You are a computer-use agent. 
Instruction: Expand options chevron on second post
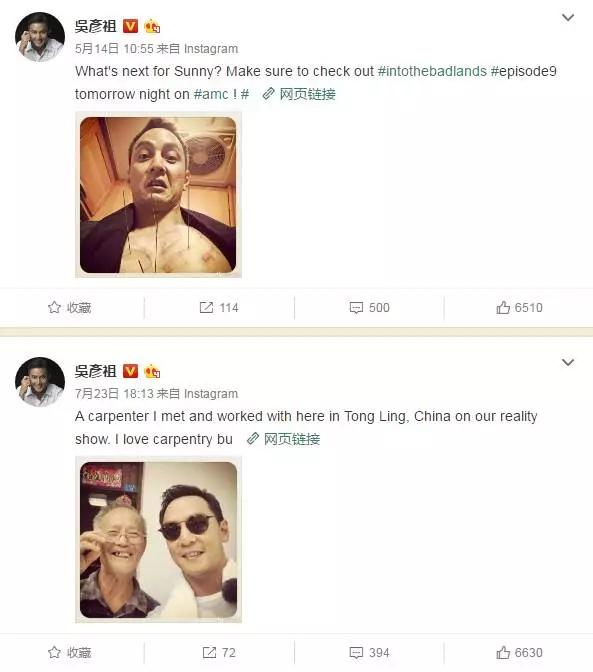click(x=568, y=363)
